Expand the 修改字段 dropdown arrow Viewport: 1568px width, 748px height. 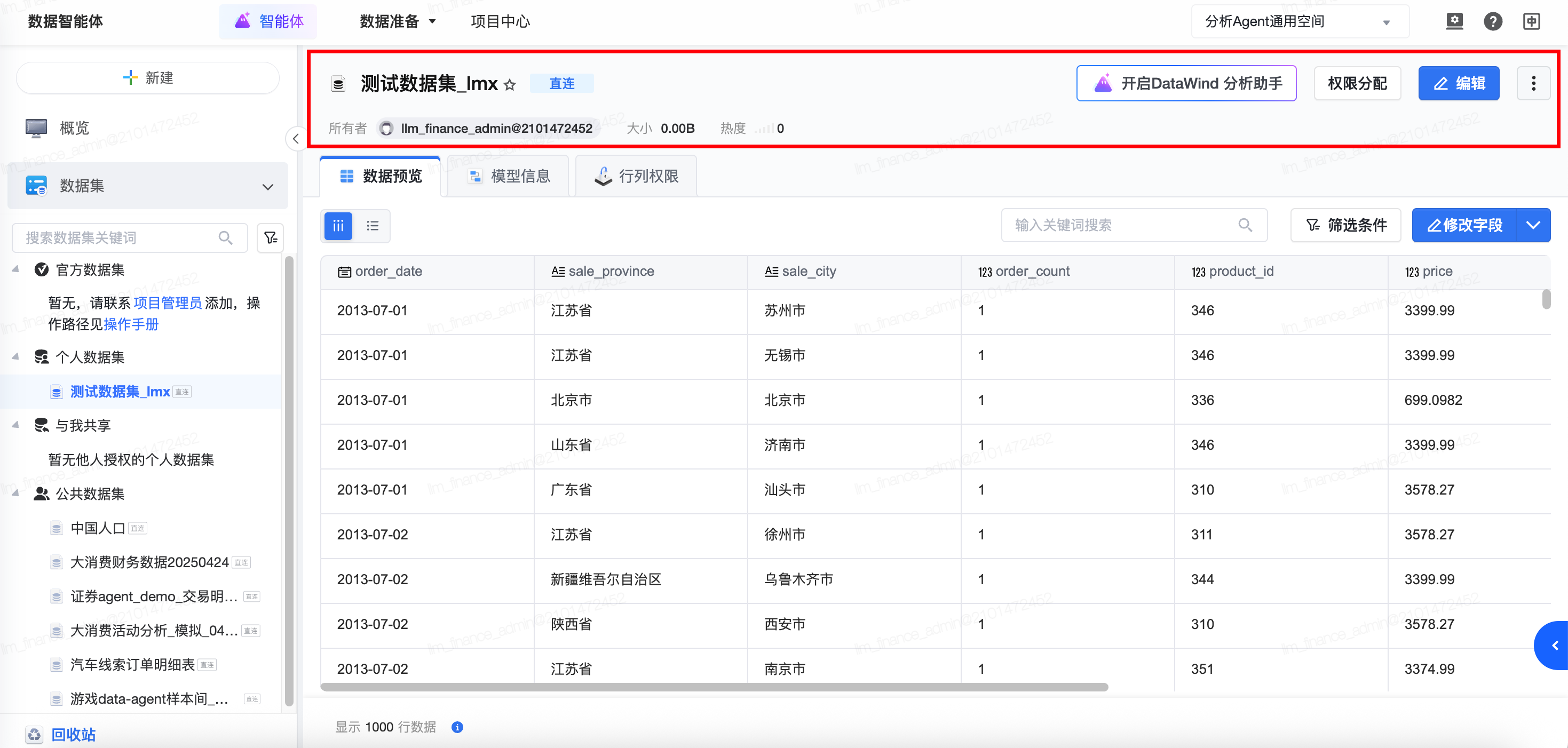[x=1533, y=225]
